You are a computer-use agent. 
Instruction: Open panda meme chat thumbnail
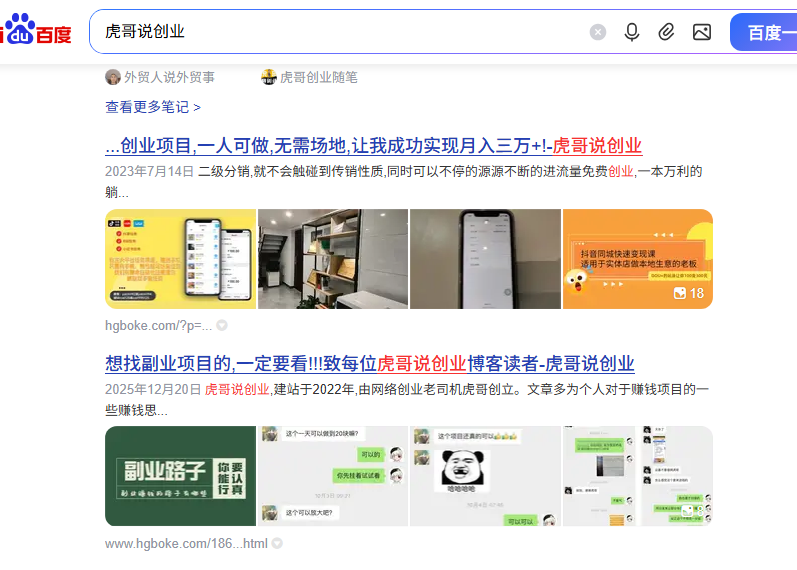pos(485,476)
